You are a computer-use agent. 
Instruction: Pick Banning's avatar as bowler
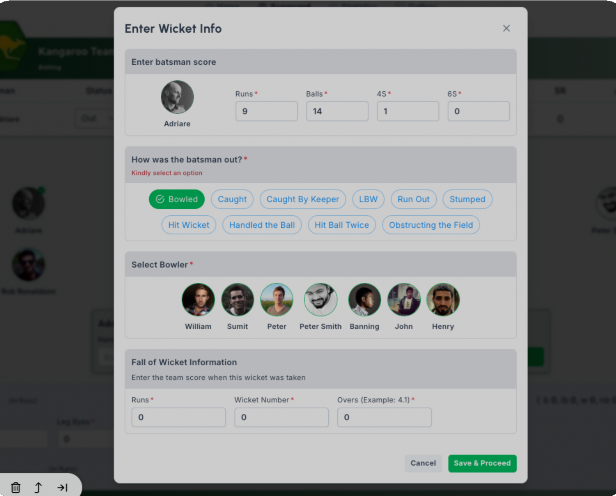point(364,300)
